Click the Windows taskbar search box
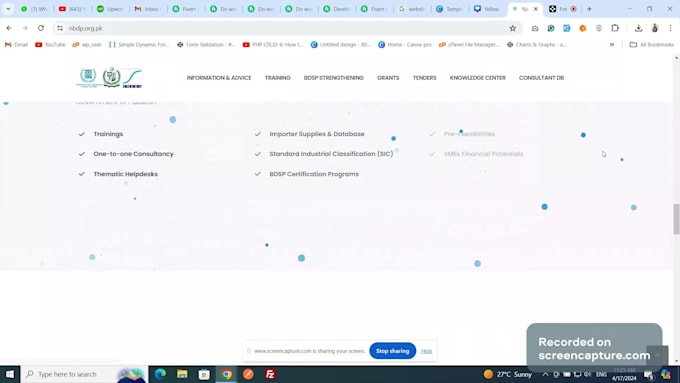Image resolution: width=680 pixels, height=383 pixels. click(85, 374)
